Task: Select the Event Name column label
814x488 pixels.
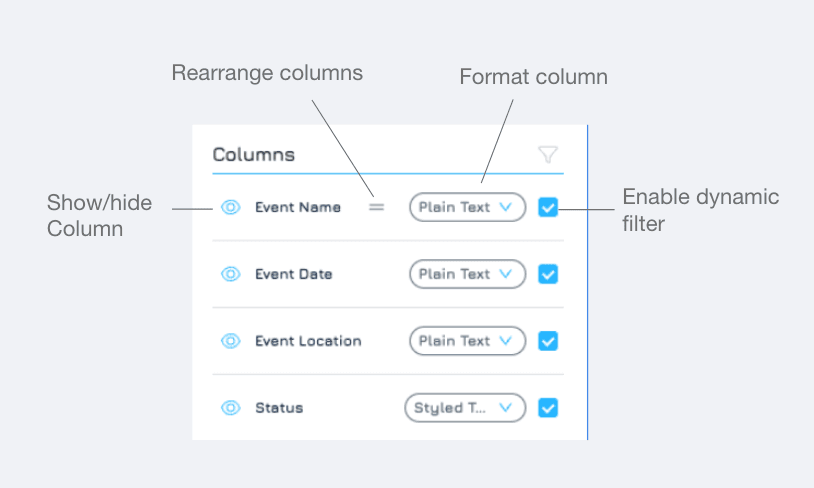Action: 298,207
